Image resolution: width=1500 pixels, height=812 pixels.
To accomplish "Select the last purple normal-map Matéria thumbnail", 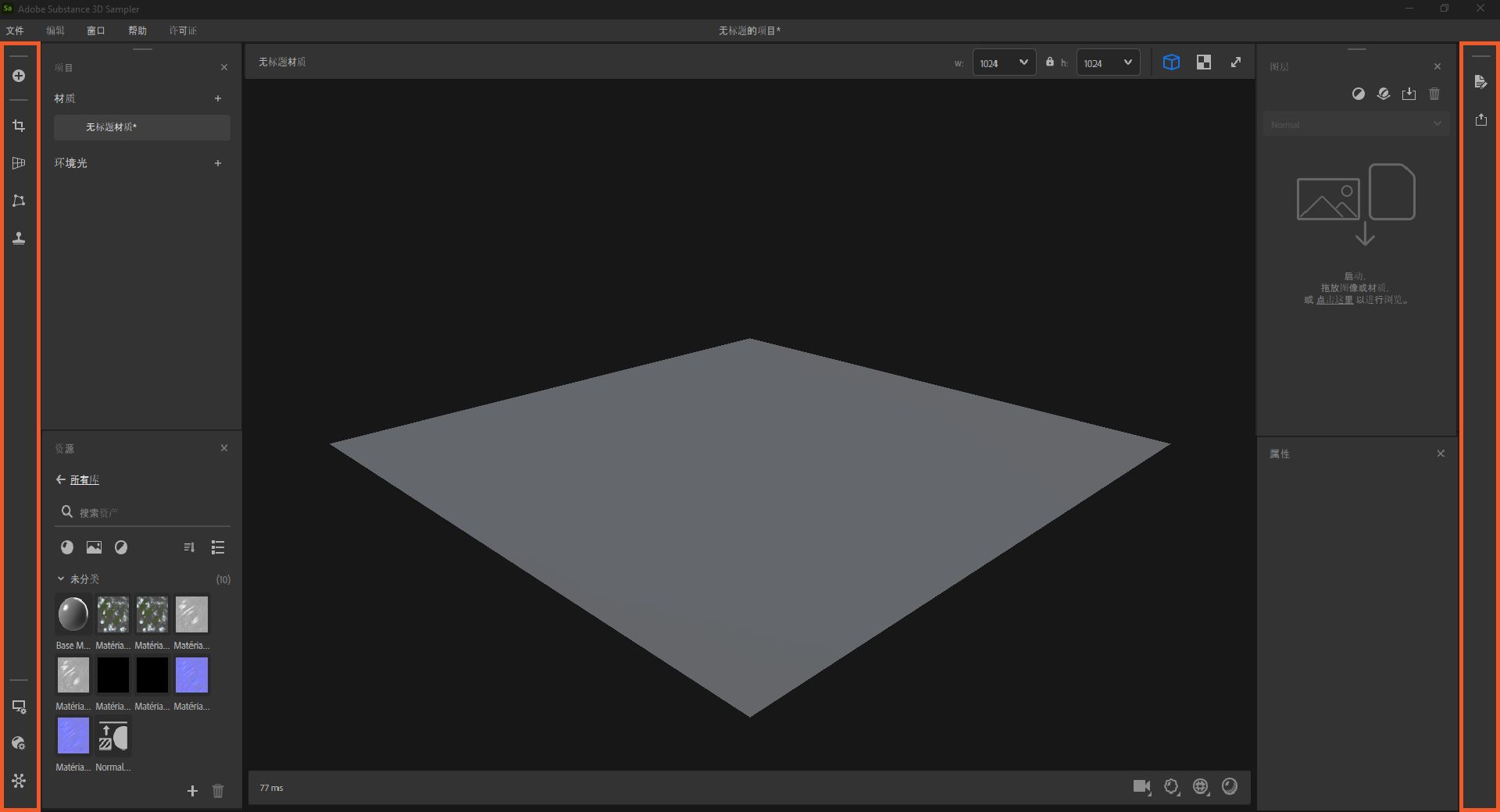I will point(73,736).
